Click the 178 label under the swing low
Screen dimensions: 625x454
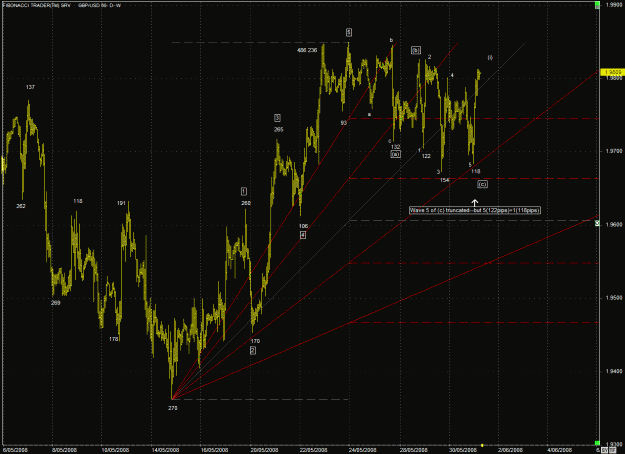point(114,339)
